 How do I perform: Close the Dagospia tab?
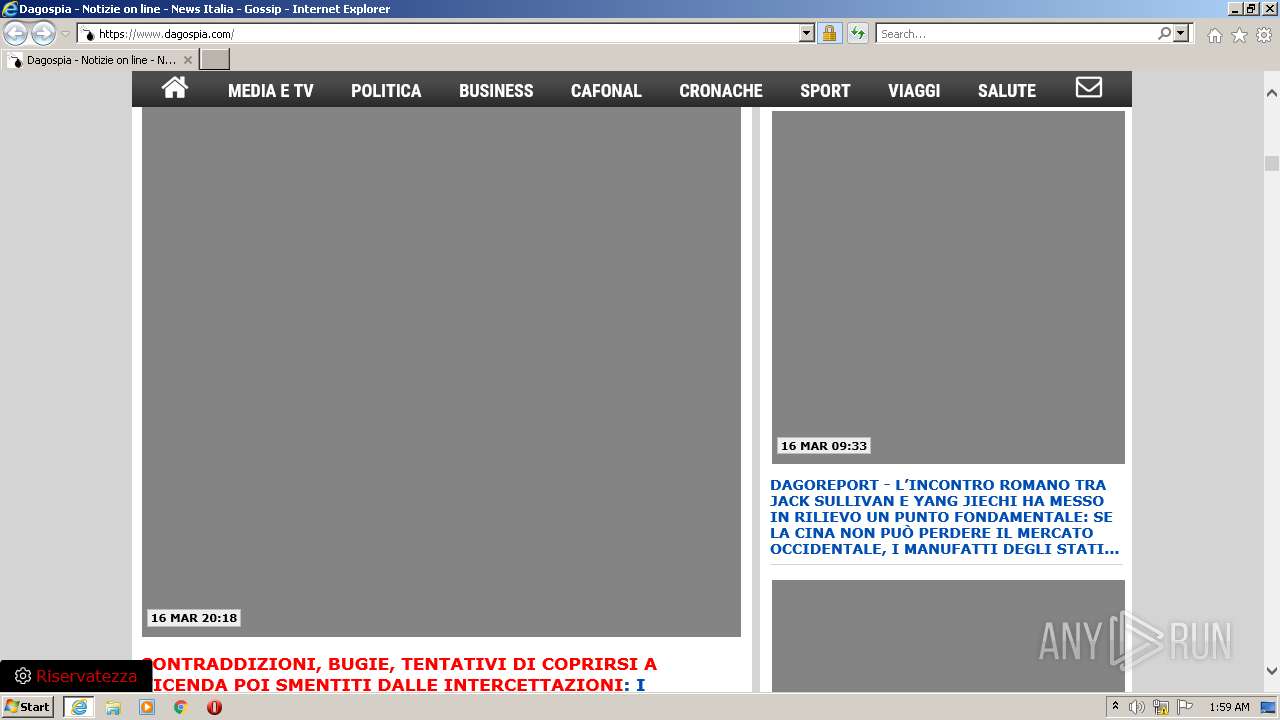pos(187,60)
